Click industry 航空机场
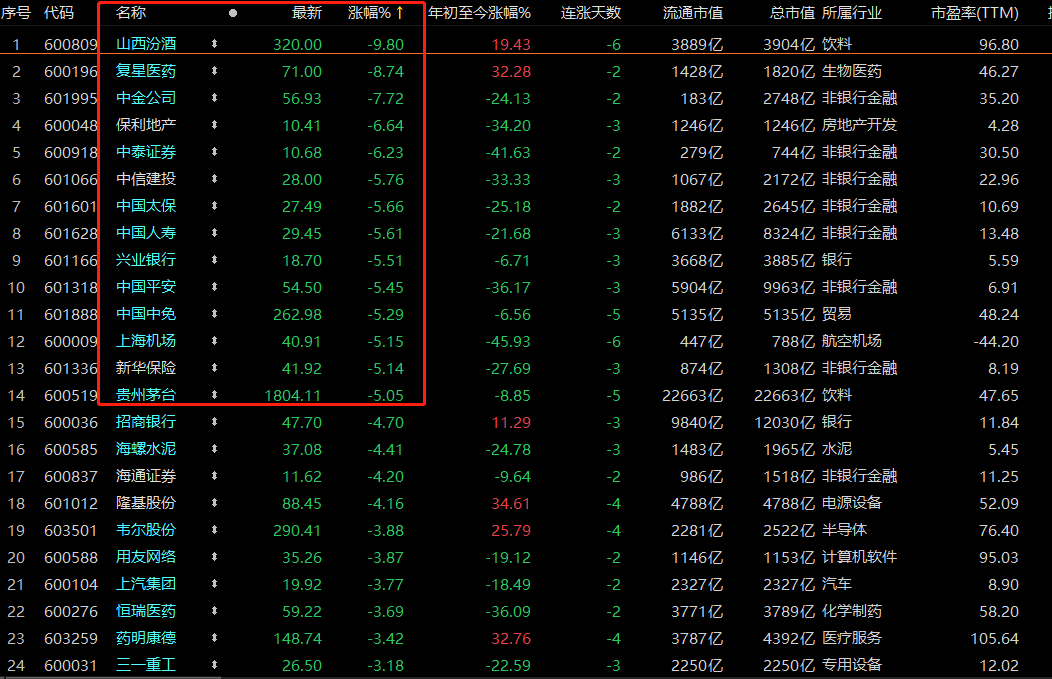 click(x=851, y=341)
